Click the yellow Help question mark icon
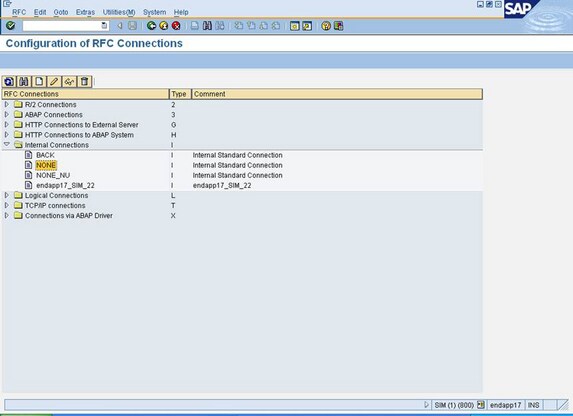The height and width of the screenshot is (416, 573). pos(326,26)
